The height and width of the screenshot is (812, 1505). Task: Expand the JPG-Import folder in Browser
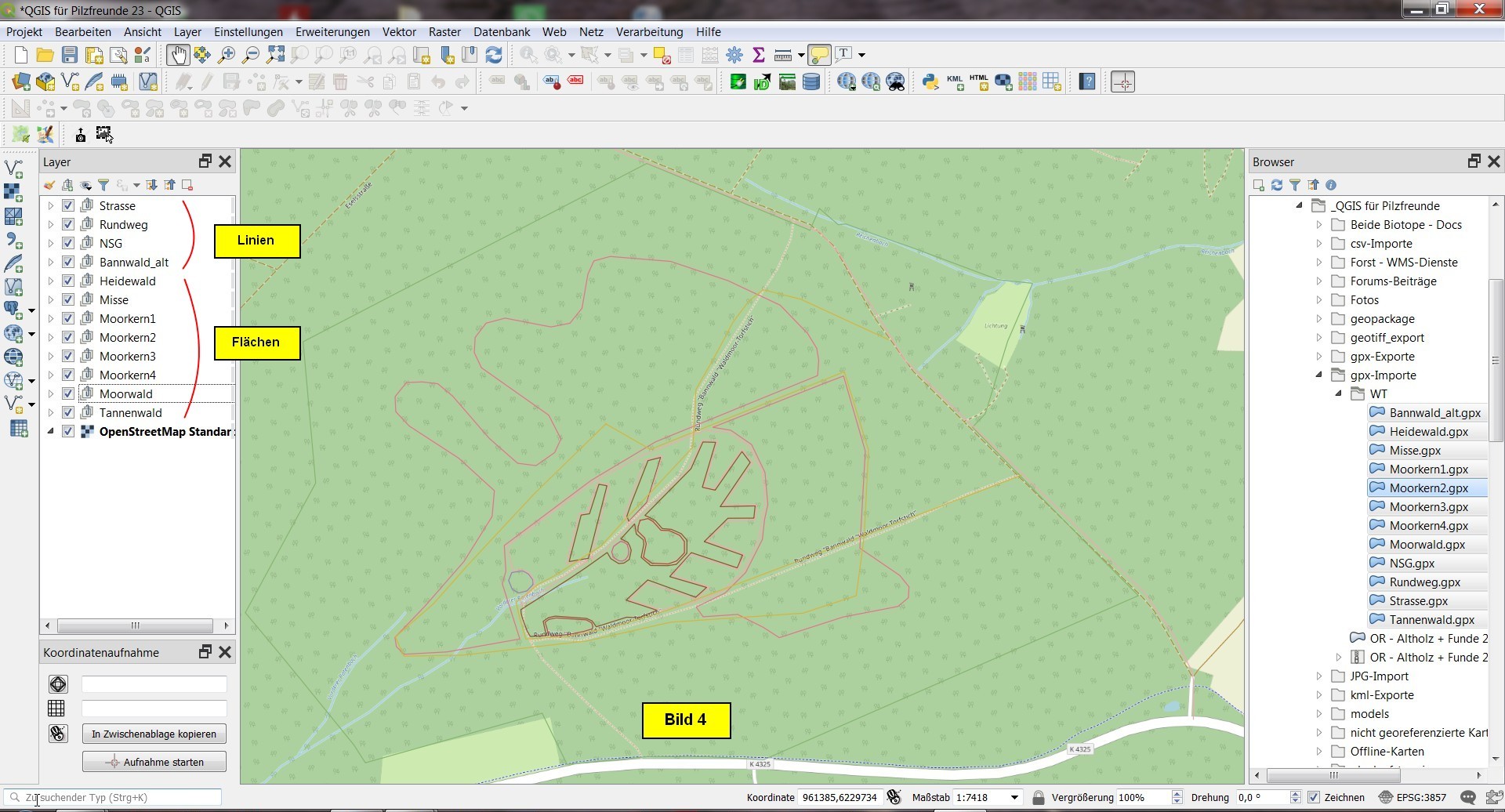click(1319, 676)
